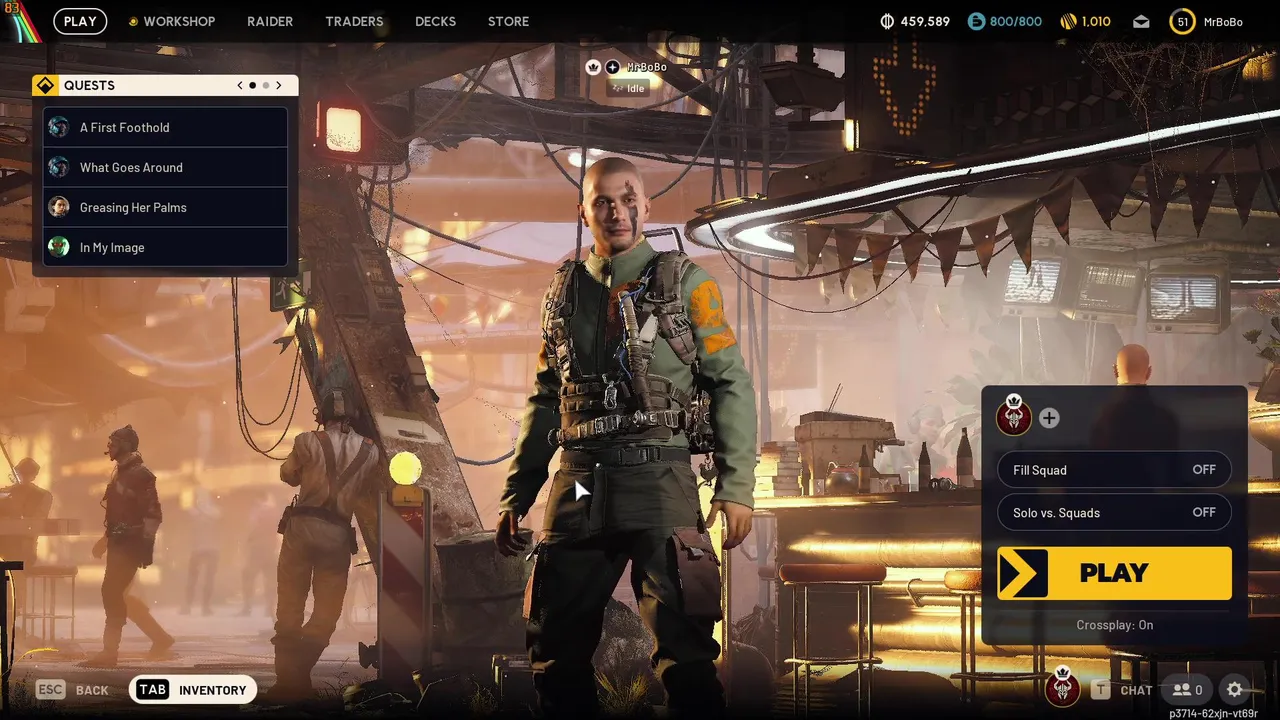Click the blue token icon beside 800/800

pos(976,21)
